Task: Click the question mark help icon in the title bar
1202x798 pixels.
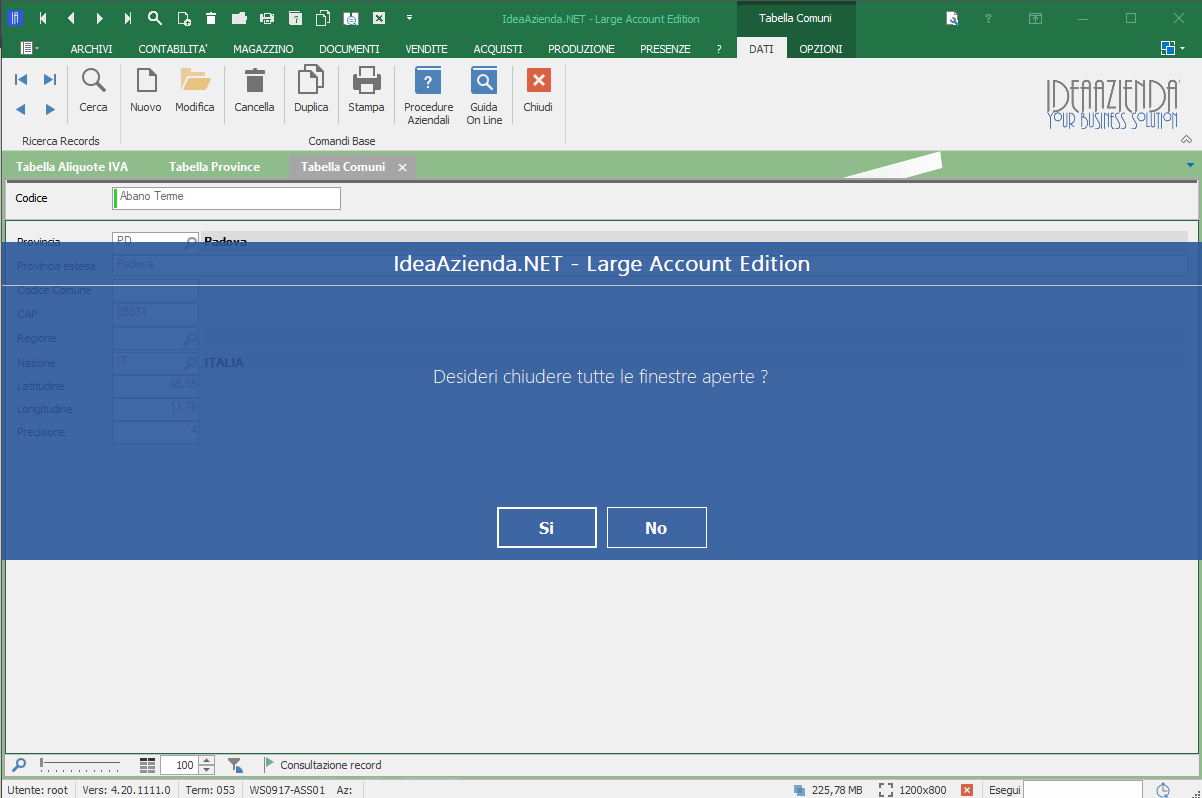Action: (x=988, y=18)
